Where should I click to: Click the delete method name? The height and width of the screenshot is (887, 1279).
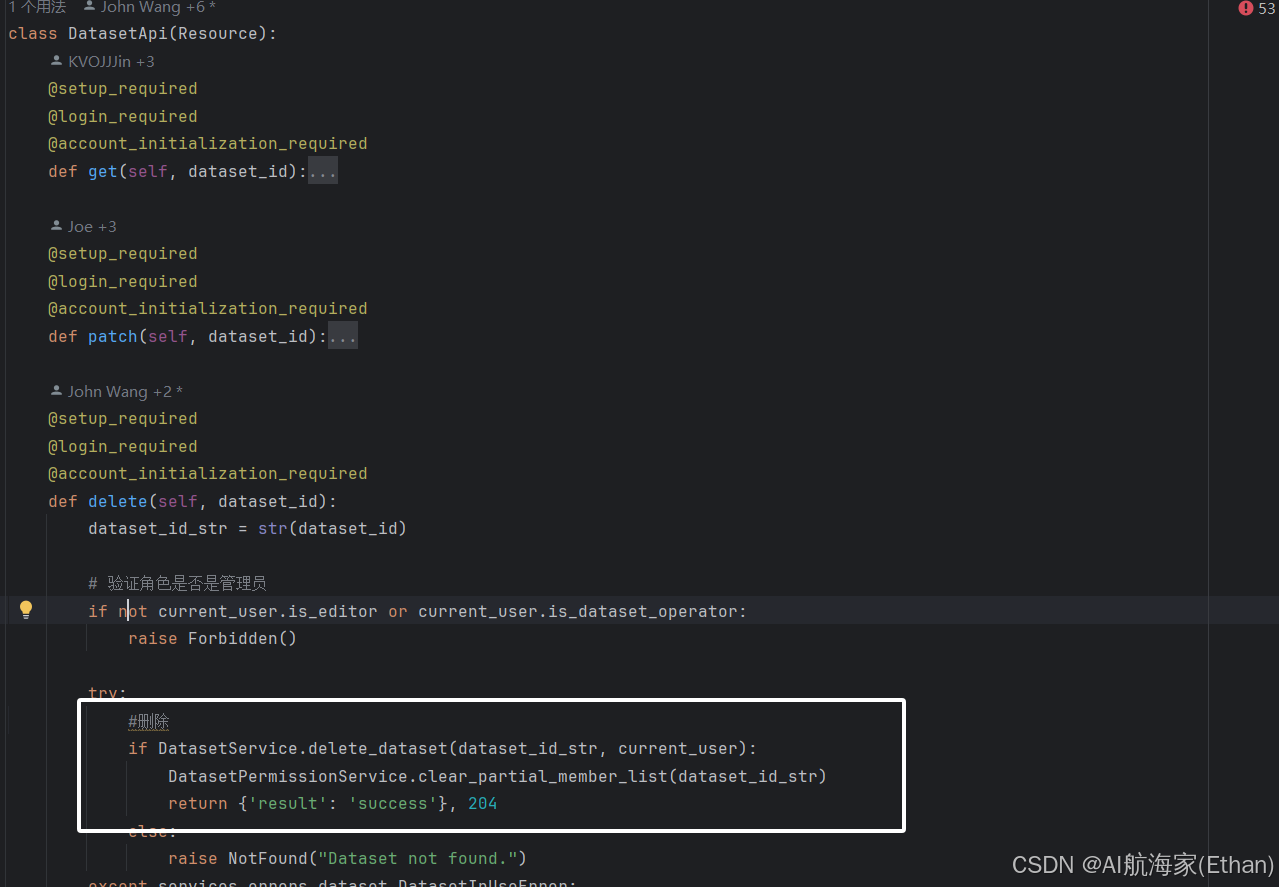118,502
